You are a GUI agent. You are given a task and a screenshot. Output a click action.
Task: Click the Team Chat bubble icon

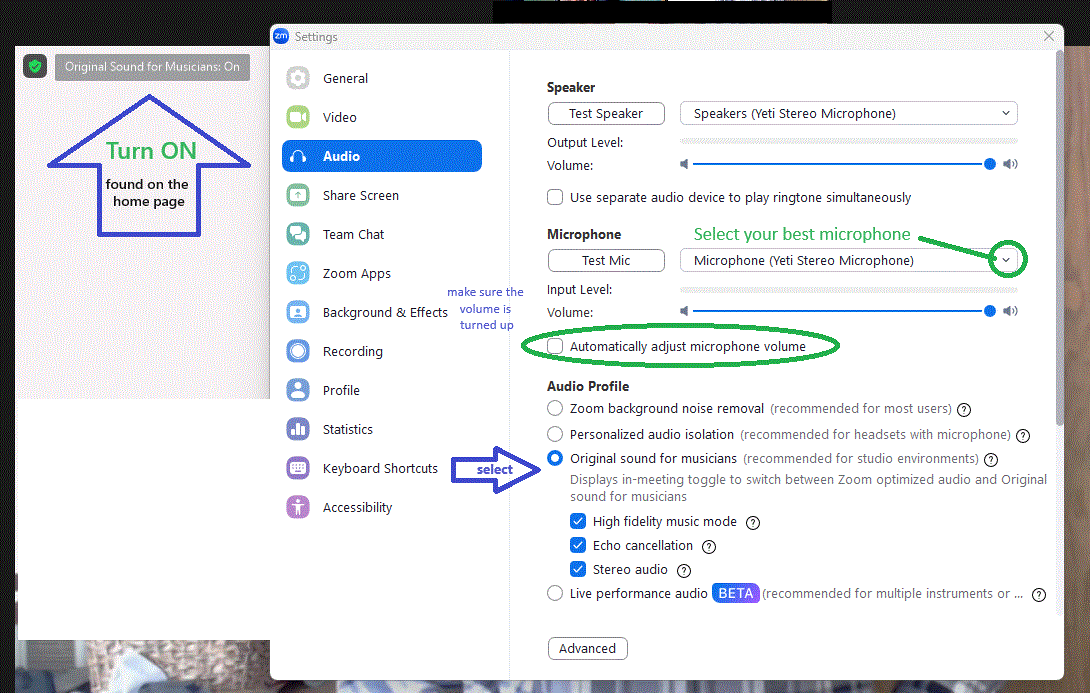click(x=298, y=235)
